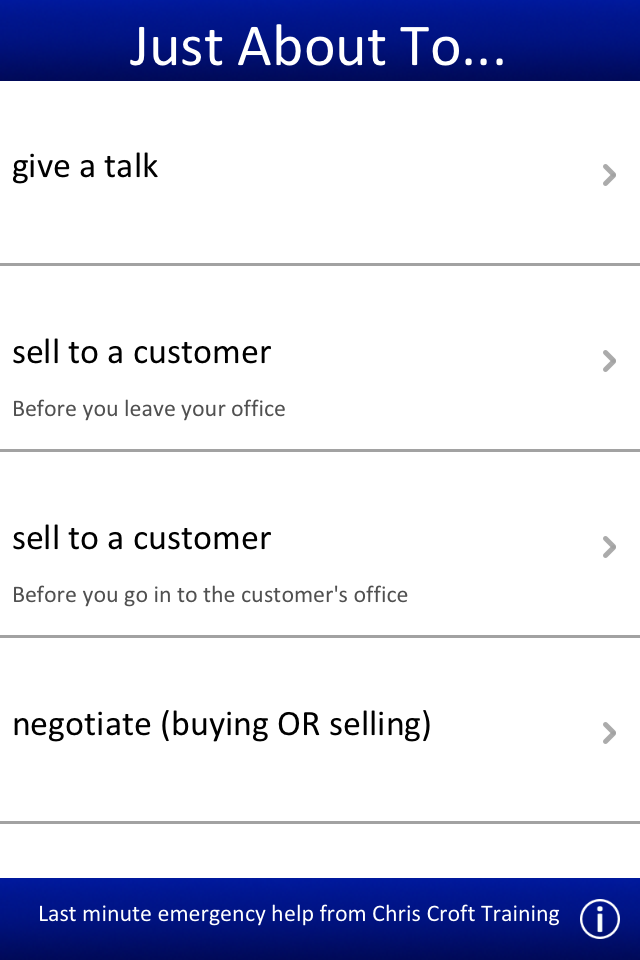This screenshot has height=960, width=640.
Task: Tap the word 'talk' in first row
Action: pyautogui.click(x=131, y=166)
